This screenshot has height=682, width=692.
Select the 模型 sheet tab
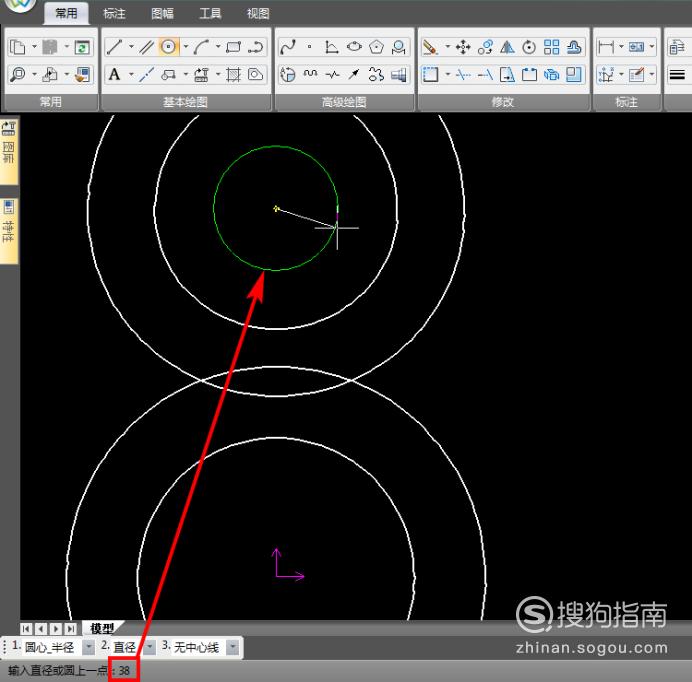tap(102, 628)
